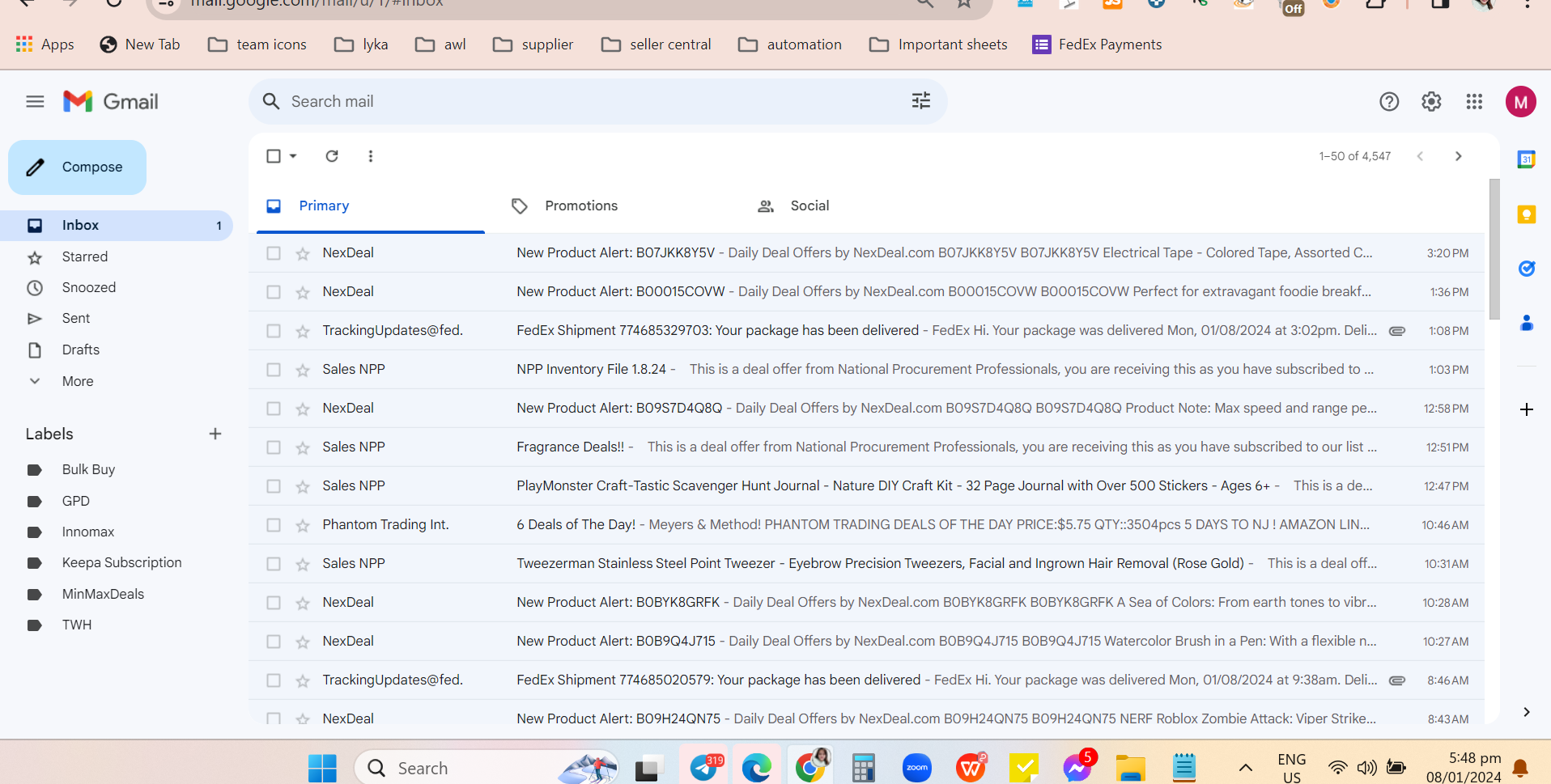This screenshot has width=1551, height=784.
Task: Go to the older page arrow
Action: click(x=1459, y=156)
